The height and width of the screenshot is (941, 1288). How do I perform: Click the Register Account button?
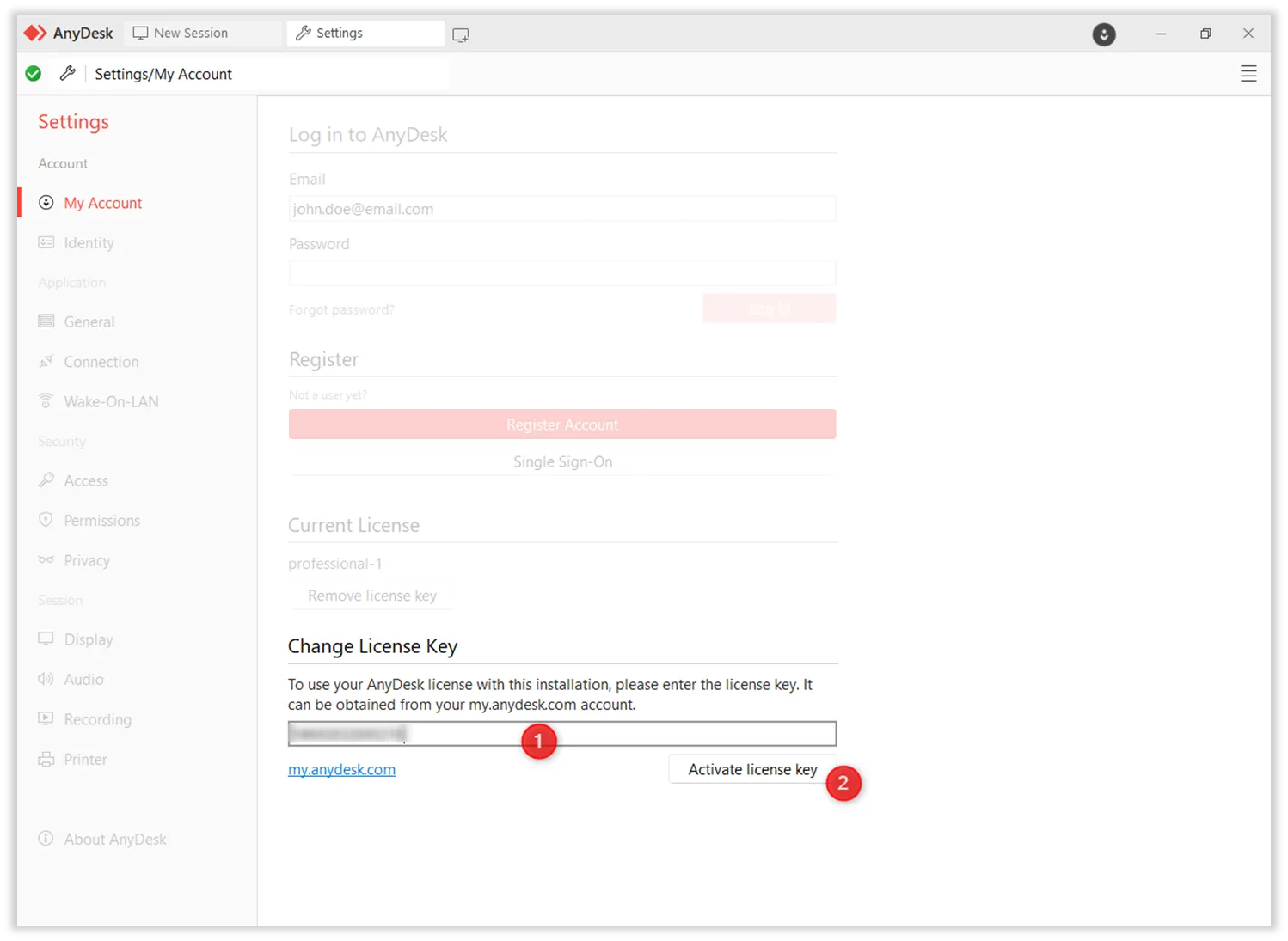[561, 425]
